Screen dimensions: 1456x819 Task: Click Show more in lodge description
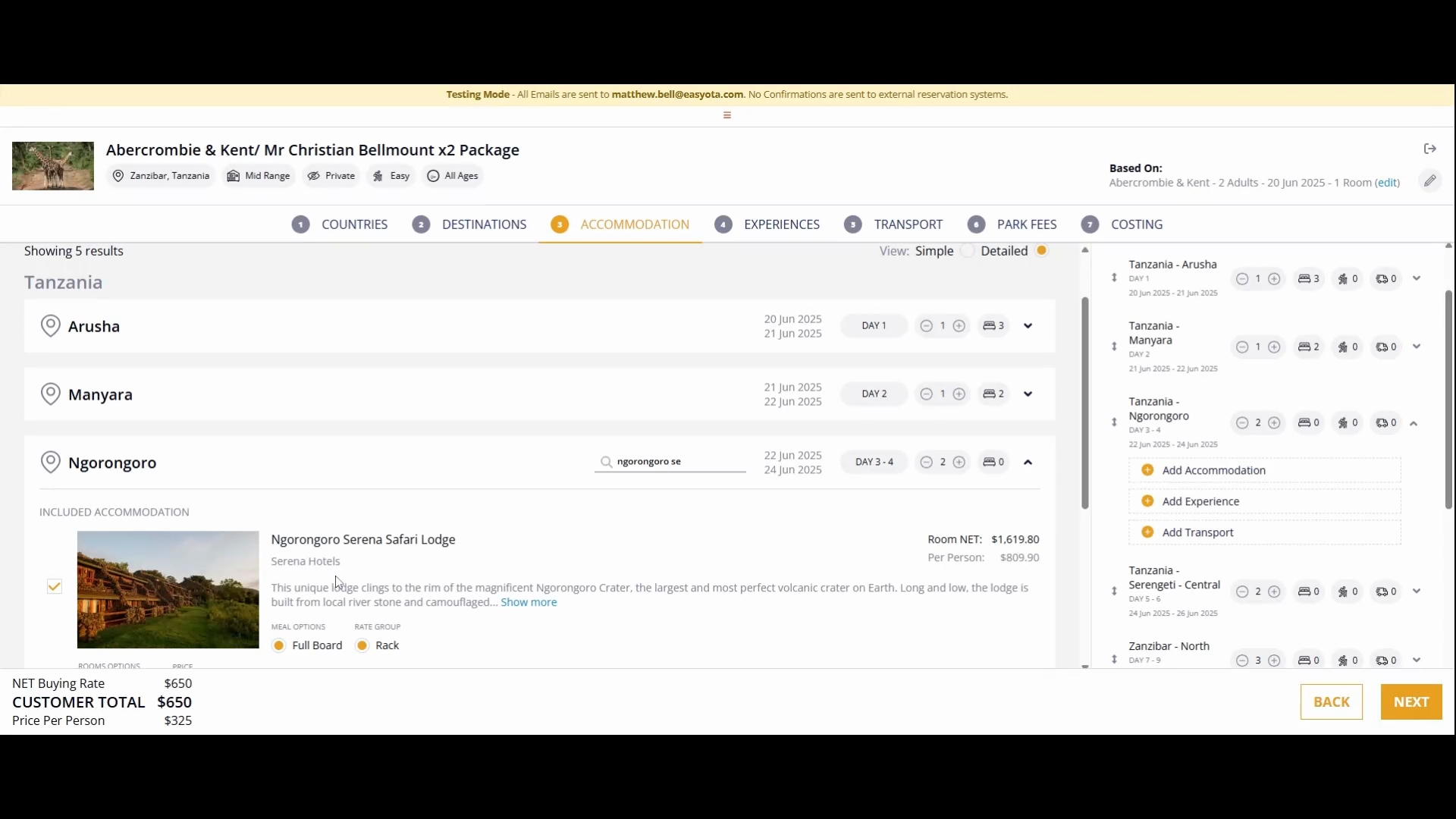pyautogui.click(x=529, y=602)
